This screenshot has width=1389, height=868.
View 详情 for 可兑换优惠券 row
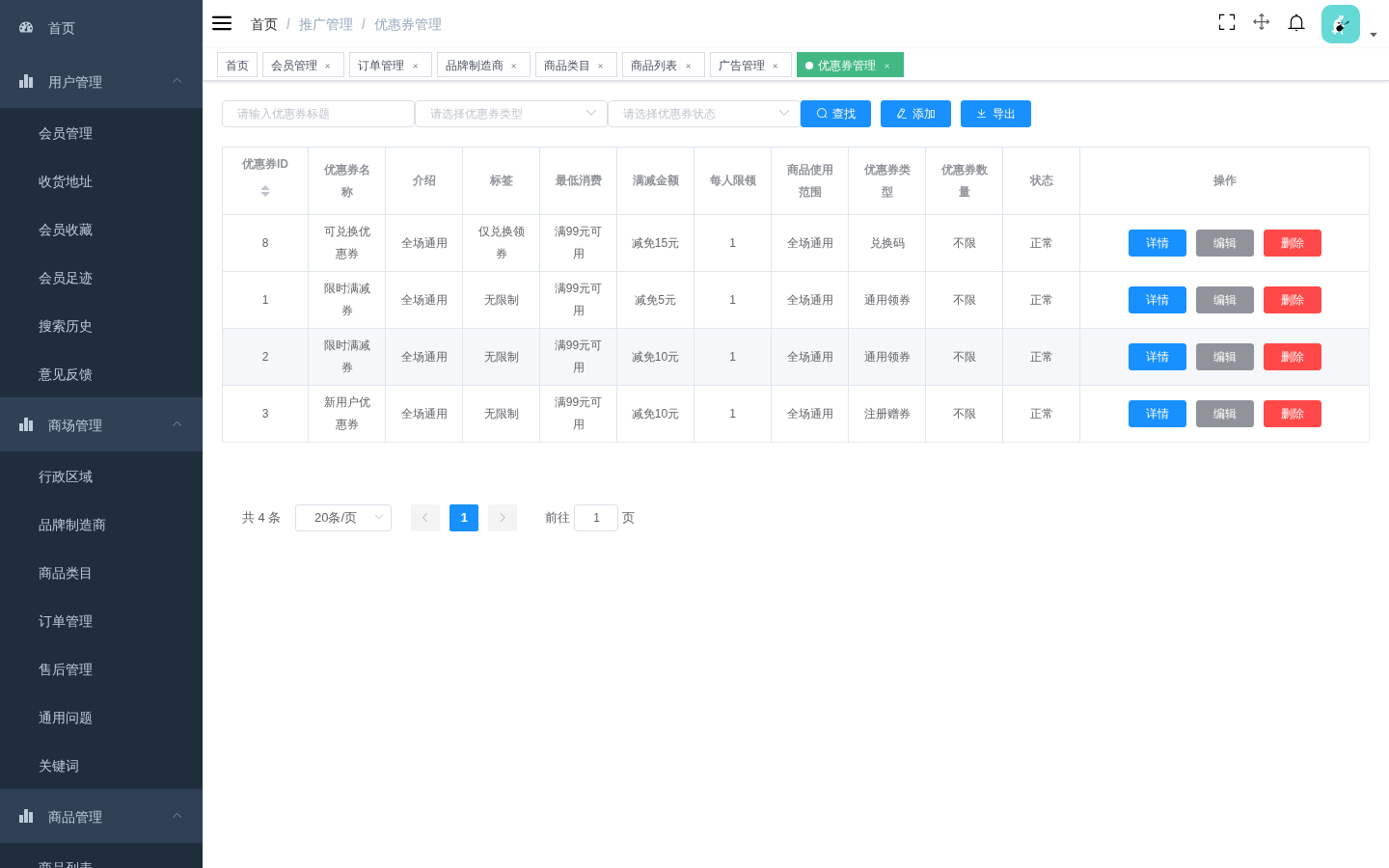pyautogui.click(x=1157, y=243)
